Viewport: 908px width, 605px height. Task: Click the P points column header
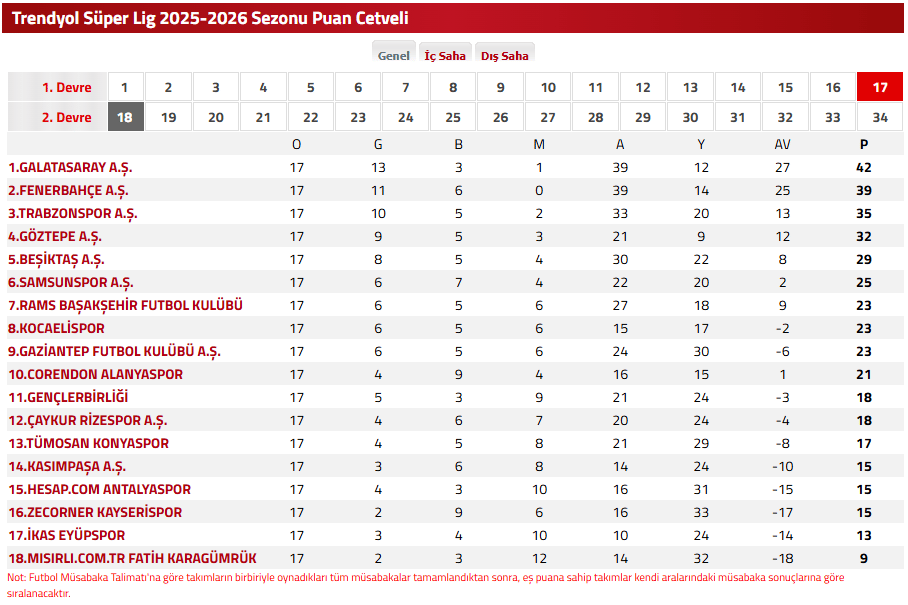tap(863, 144)
